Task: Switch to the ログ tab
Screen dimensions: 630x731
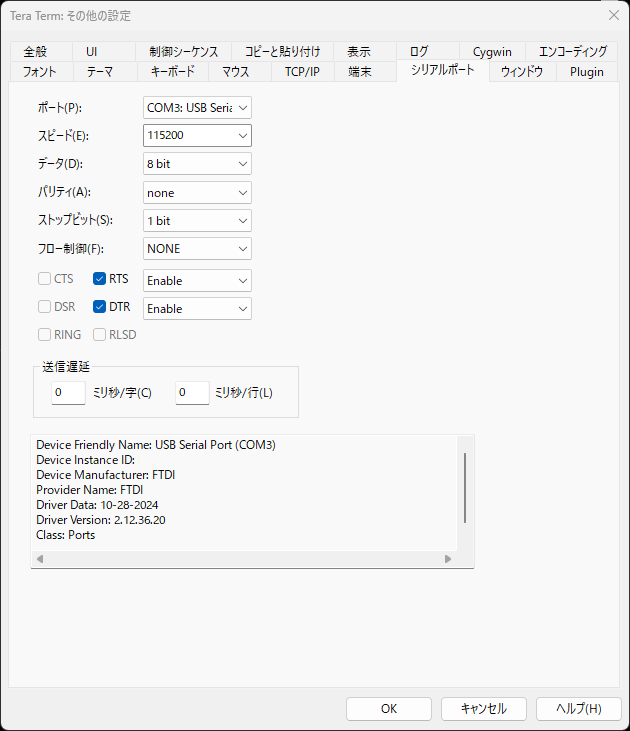Action: (x=428, y=51)
